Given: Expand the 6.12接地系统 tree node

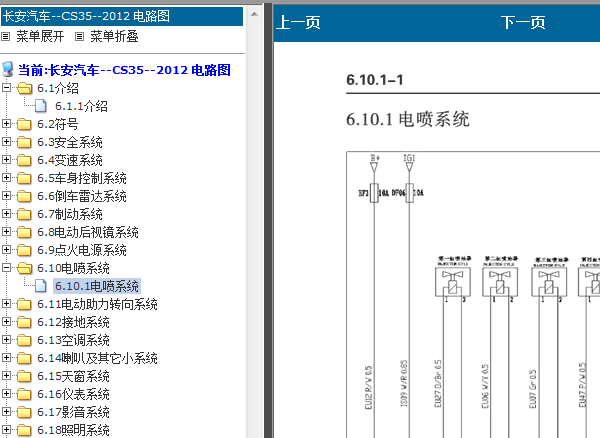Looking at the screenshot, I should pos(6,321).
